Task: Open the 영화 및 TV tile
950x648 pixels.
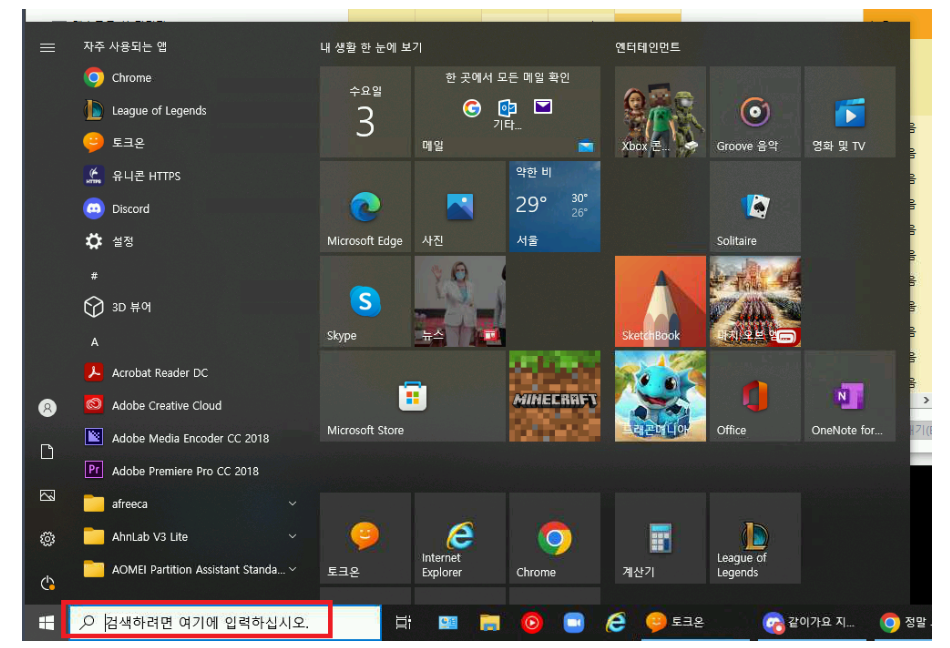Action: pos(849,112)
